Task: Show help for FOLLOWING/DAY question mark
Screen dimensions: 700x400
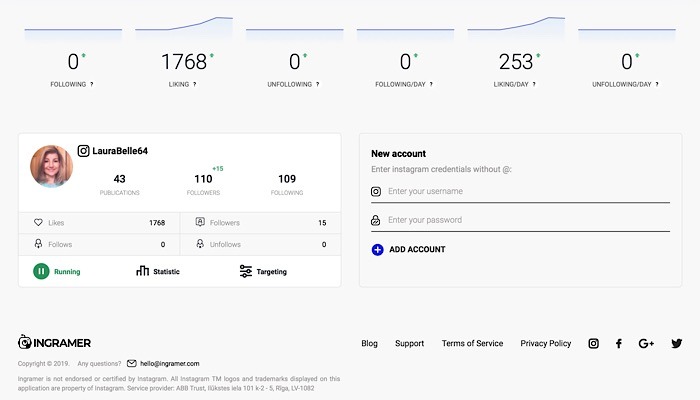Action: (x=431, y=84)
